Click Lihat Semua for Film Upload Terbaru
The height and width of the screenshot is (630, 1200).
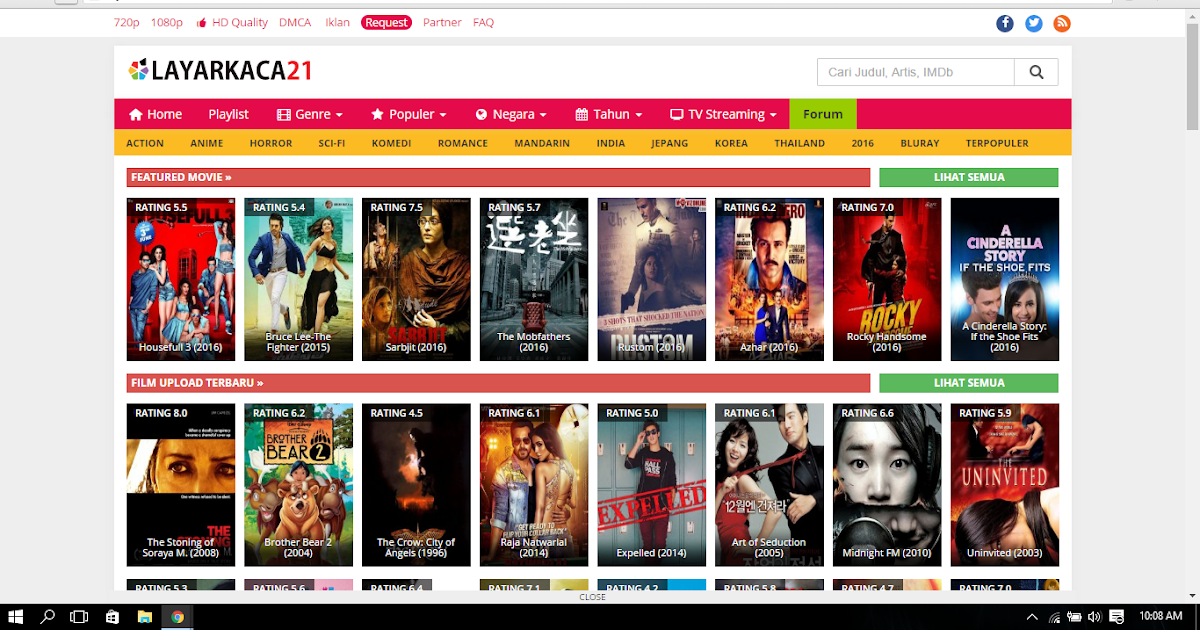point(969,383)
